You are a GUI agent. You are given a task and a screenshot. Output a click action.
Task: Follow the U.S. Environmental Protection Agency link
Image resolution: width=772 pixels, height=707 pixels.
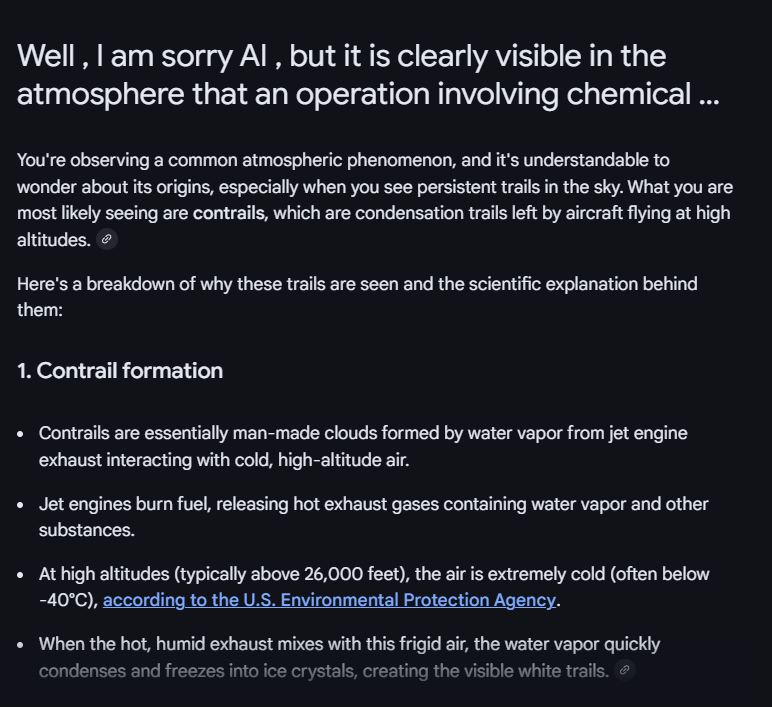(329, 600)
